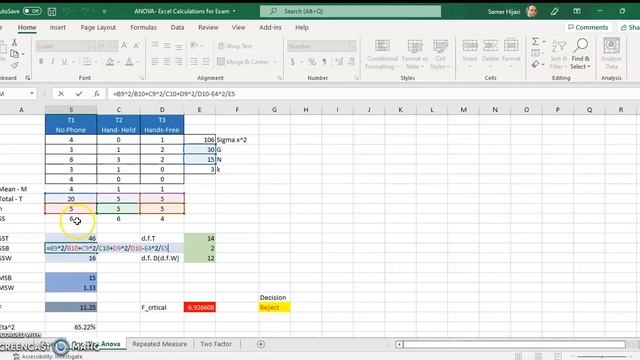Click the horizontal scrollbar
The image size is (640, 360).
(x=513, y=344)
